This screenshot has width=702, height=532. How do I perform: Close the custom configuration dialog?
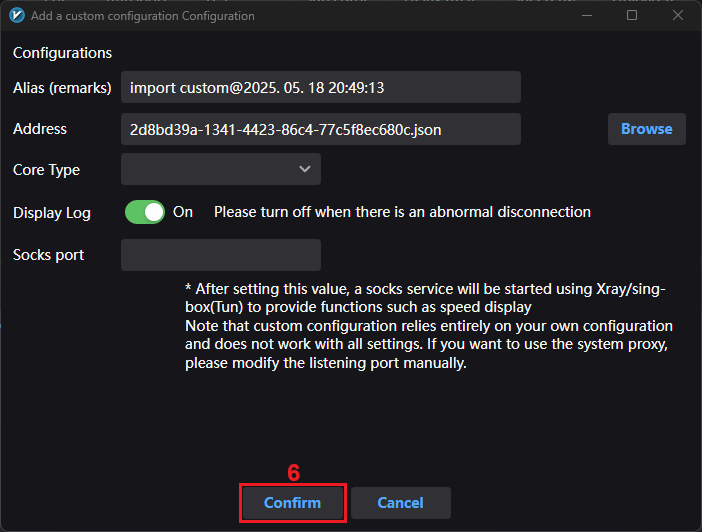pyautogui.click(x=678, y=16)
